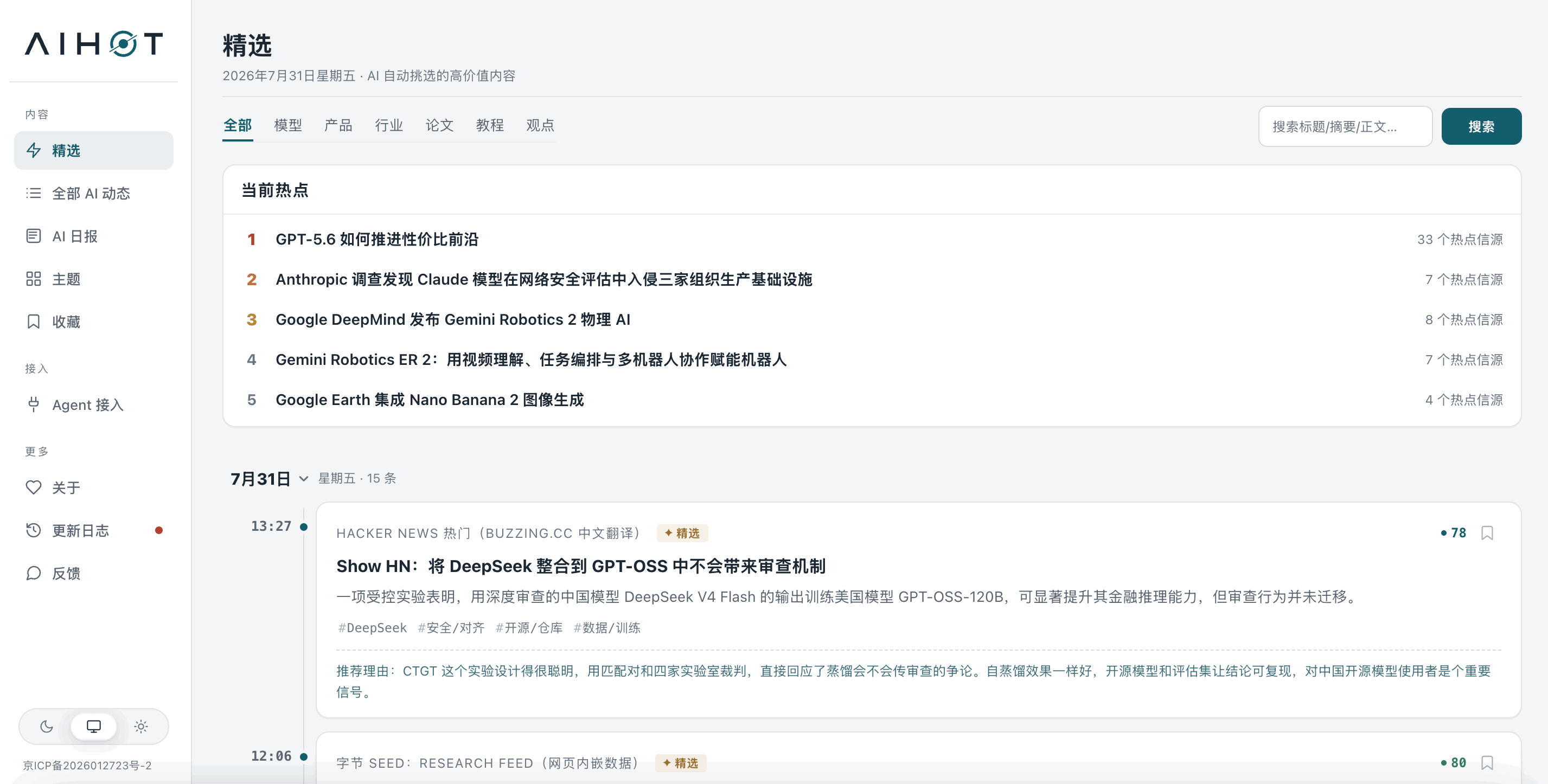The height and width of the screenshot is (784, 1548).
Task: Open the 产品 tab
Action: 338,125
